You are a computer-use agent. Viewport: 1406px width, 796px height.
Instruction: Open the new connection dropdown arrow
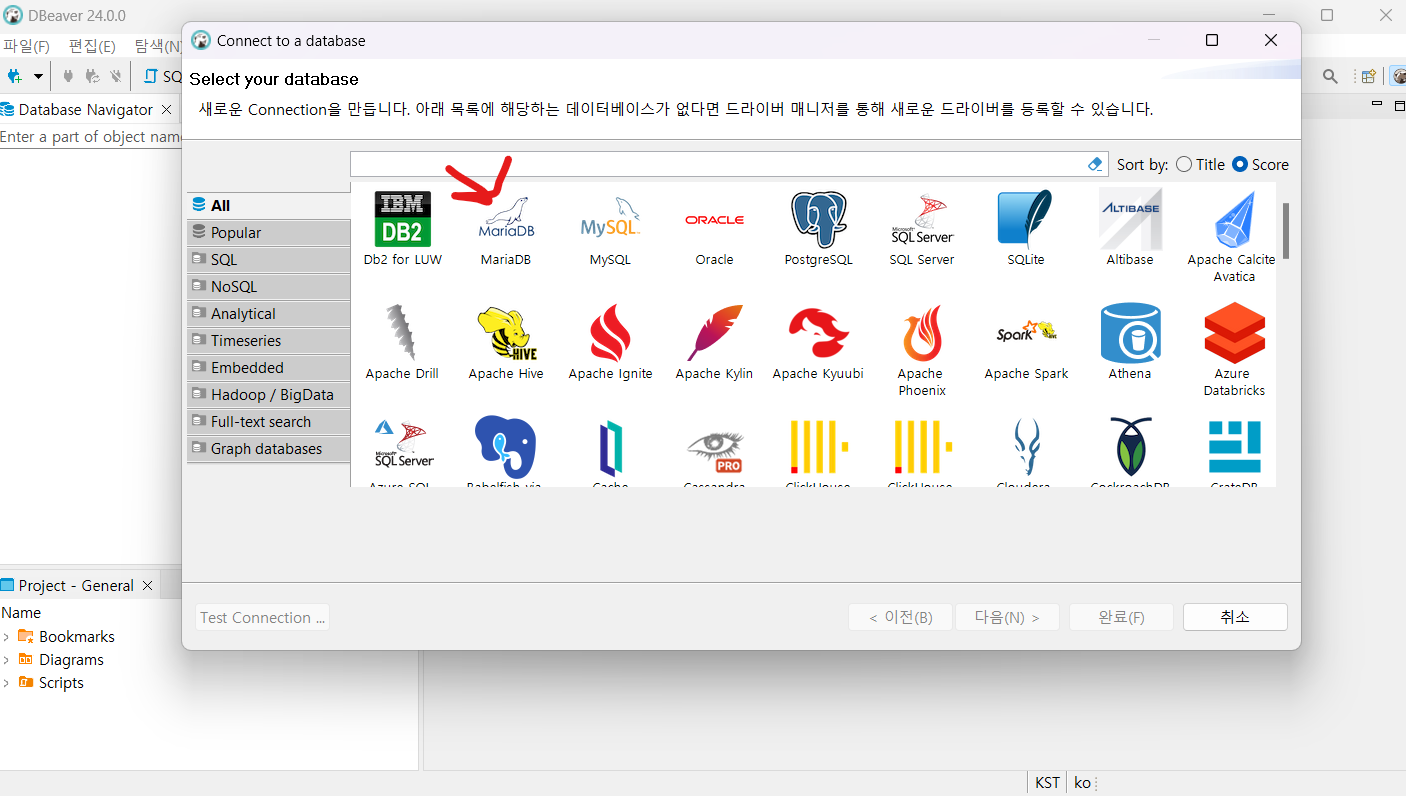(x=38, y=76)
